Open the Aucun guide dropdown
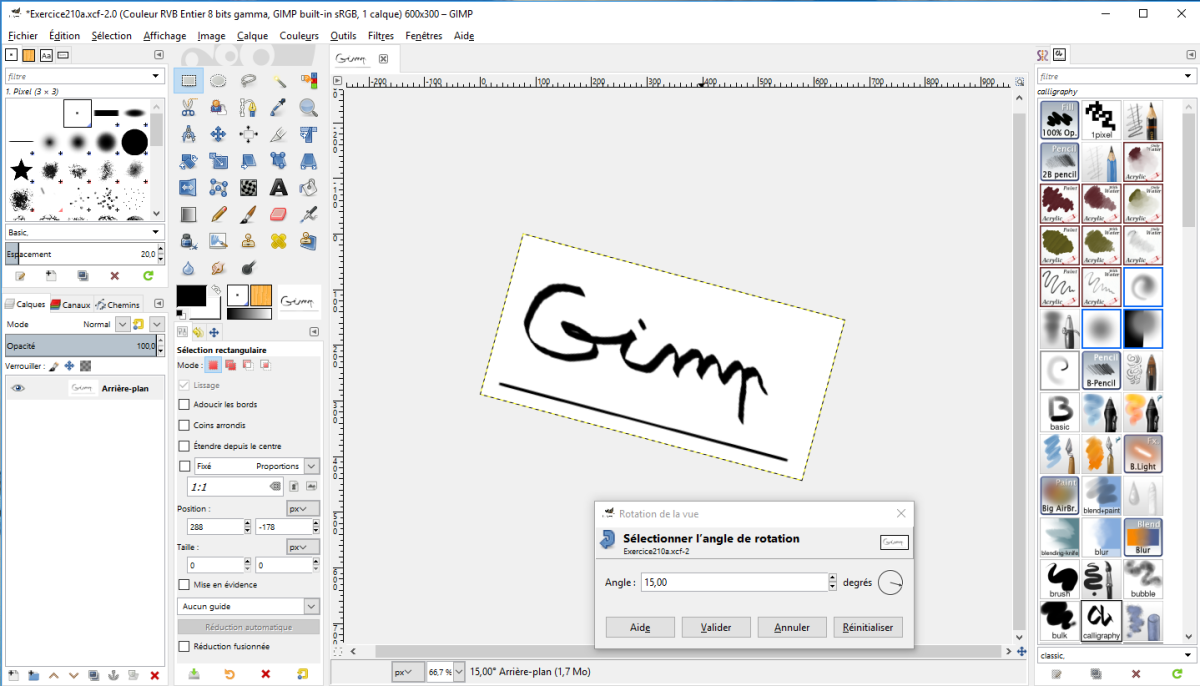1200x686 pixels. point(248,606)
